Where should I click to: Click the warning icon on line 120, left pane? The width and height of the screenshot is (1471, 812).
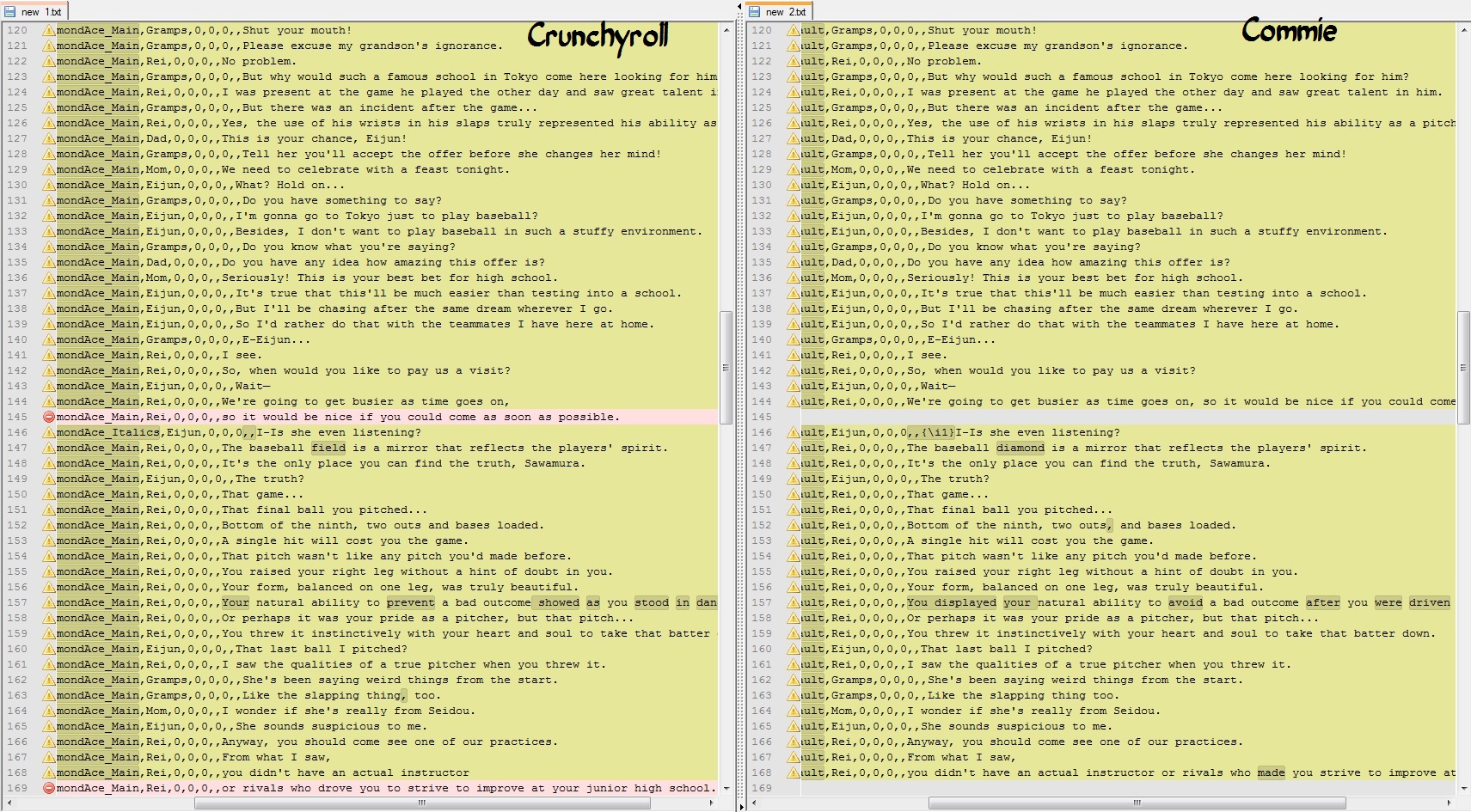click(49, 30)
